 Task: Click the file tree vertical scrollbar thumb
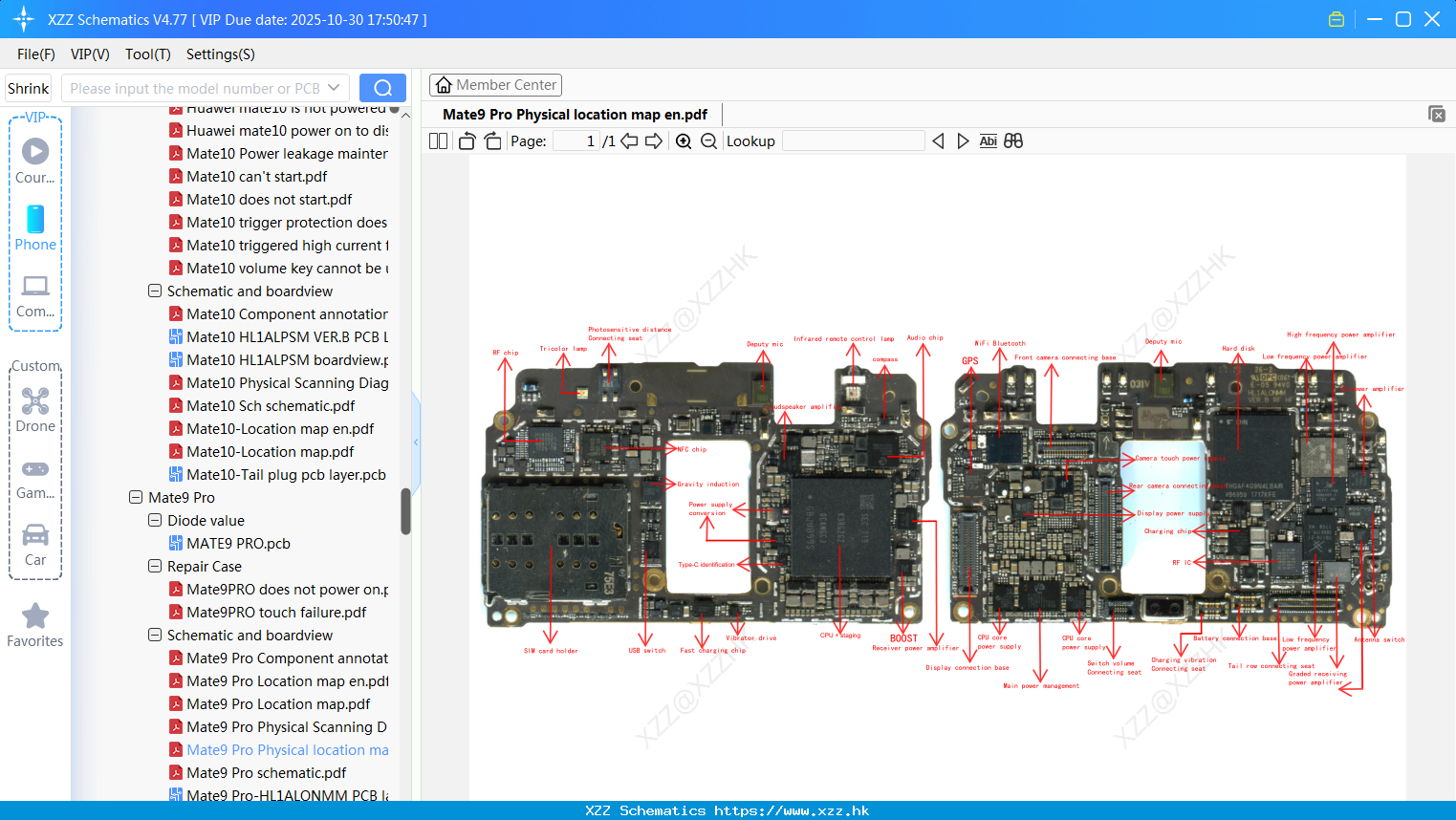pyautogui.click(x=405, y=511)
